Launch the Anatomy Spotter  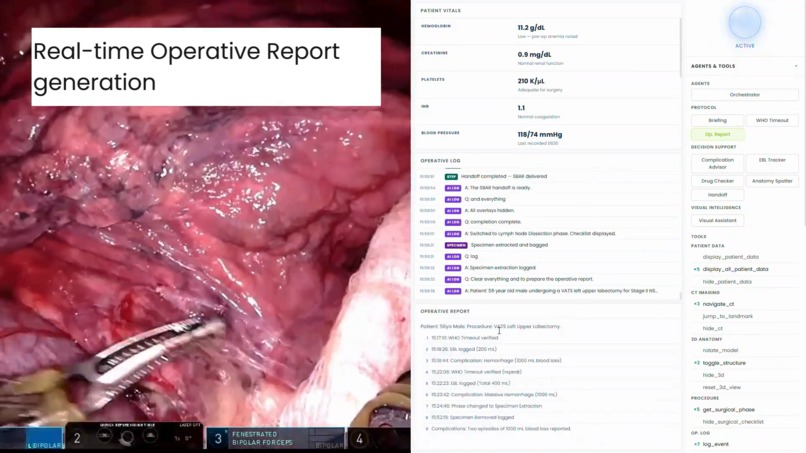(x=772, y=181)
